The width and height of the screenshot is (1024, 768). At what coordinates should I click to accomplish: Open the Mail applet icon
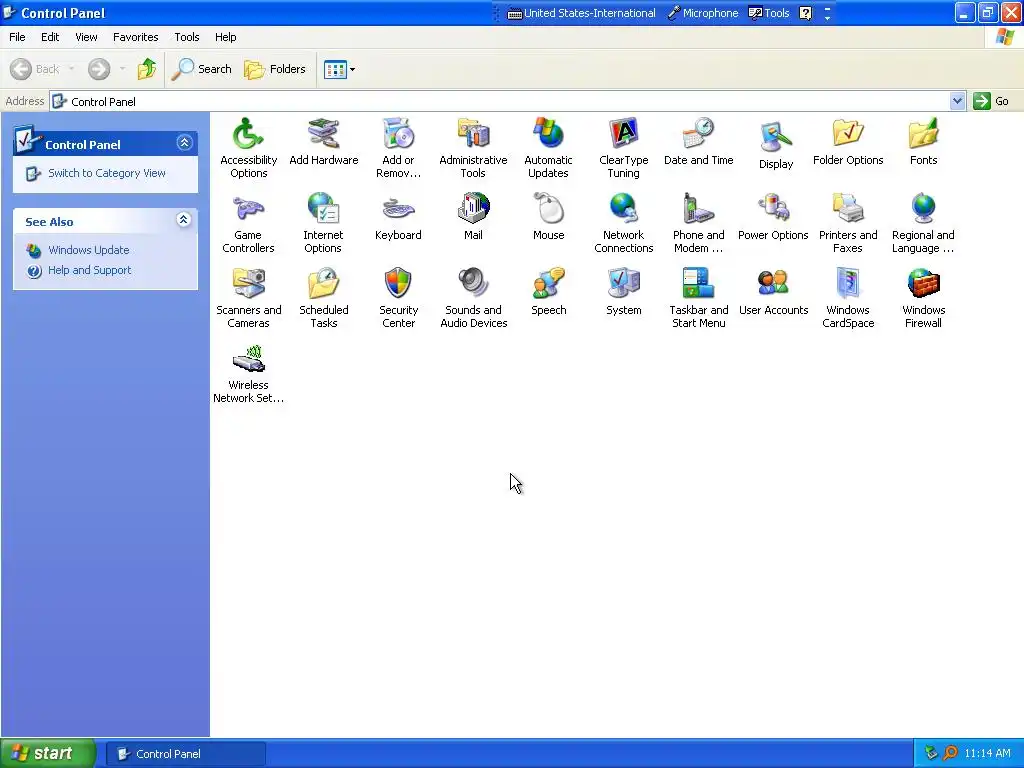473,209
